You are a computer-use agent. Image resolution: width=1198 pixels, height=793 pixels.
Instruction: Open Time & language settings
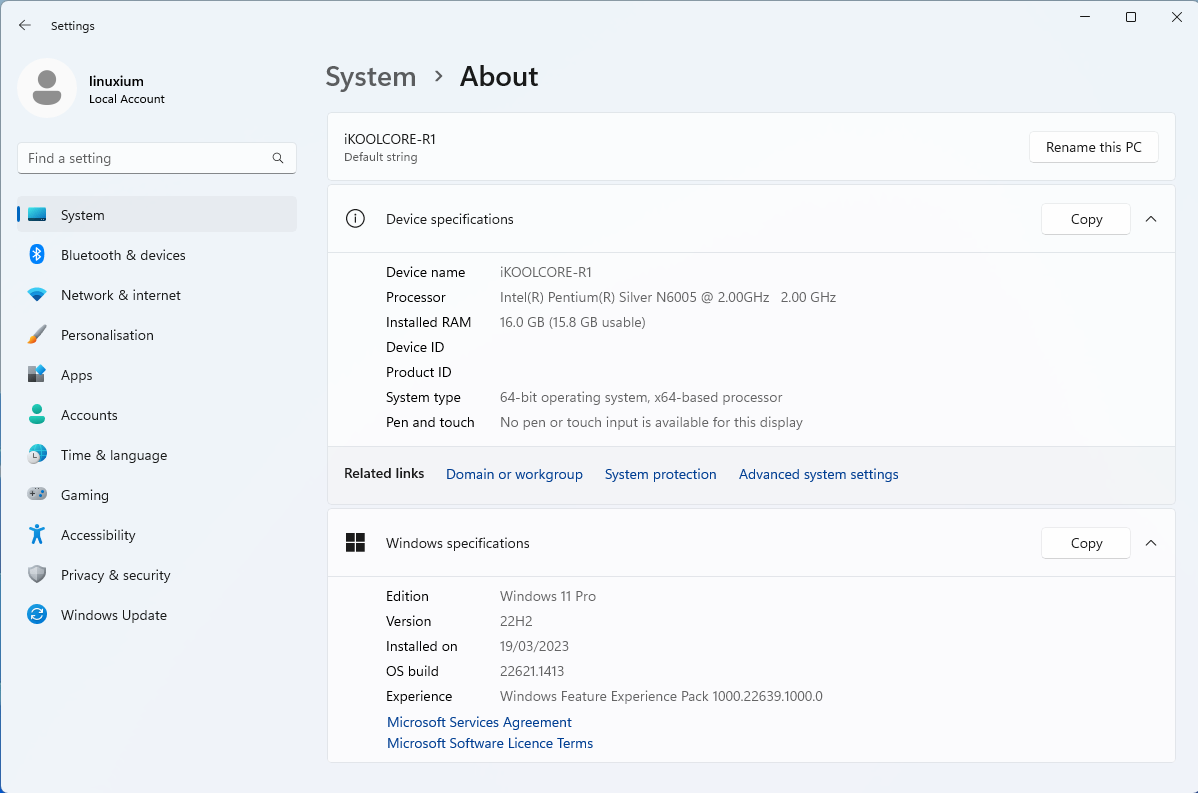coord(157,455)
